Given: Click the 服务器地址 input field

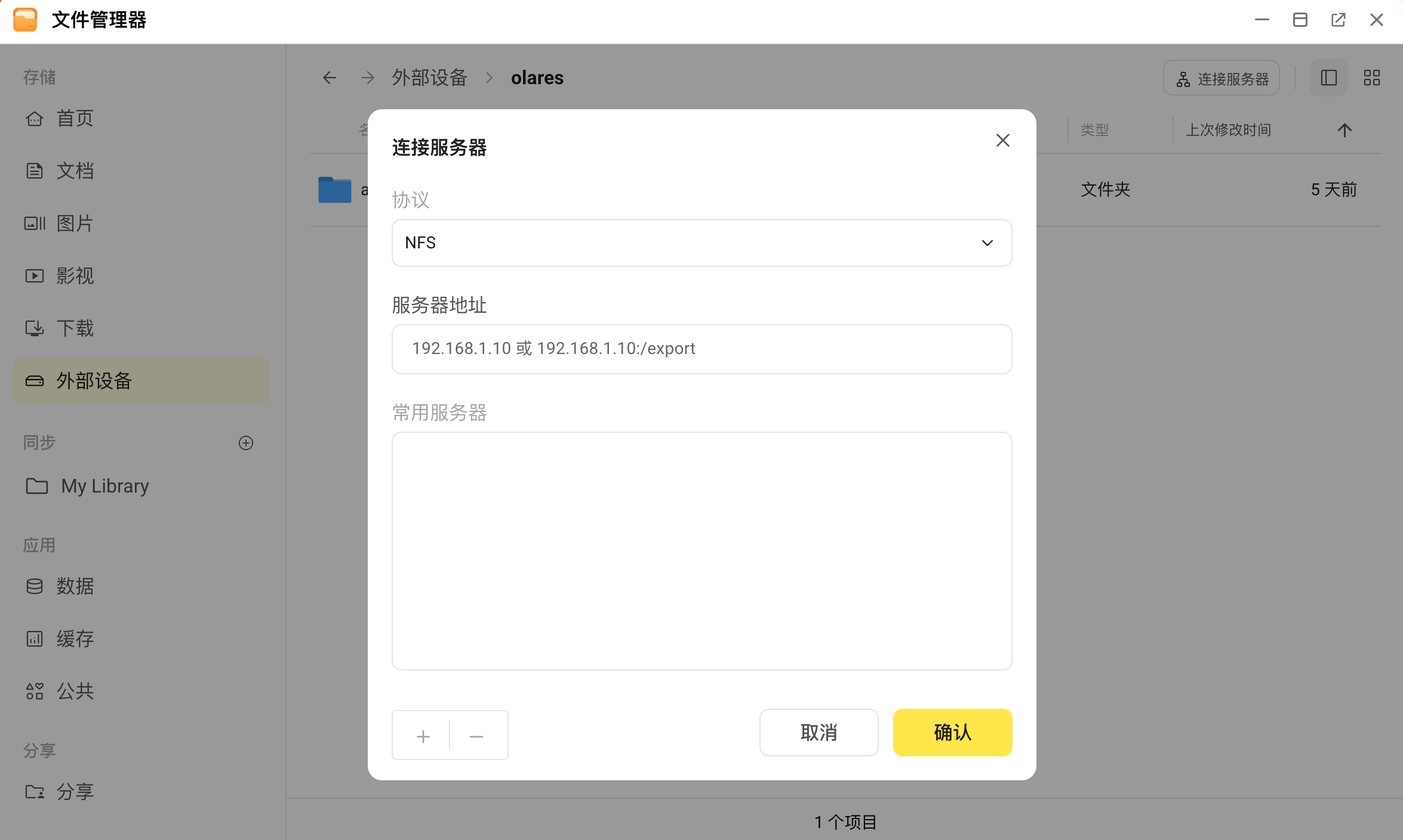Looking at the screenshot, I should [701, 349].
